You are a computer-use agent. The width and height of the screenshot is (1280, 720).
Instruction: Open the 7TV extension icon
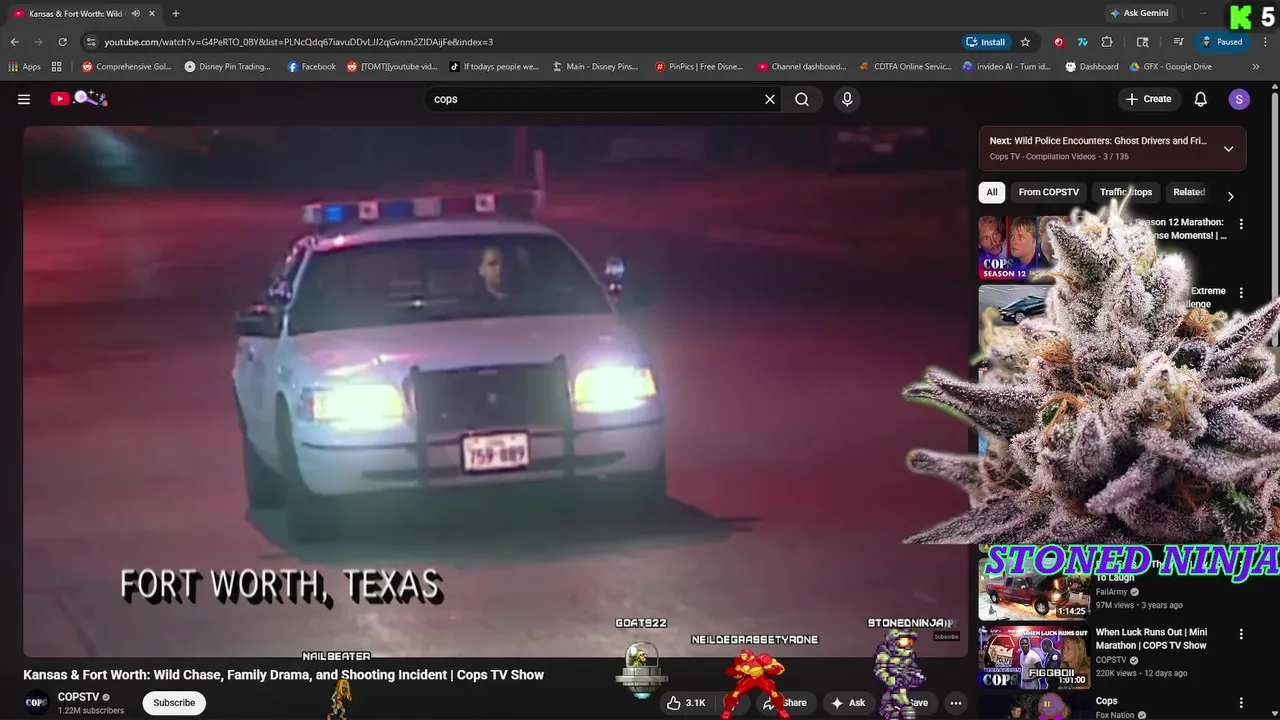(1083, 42)
